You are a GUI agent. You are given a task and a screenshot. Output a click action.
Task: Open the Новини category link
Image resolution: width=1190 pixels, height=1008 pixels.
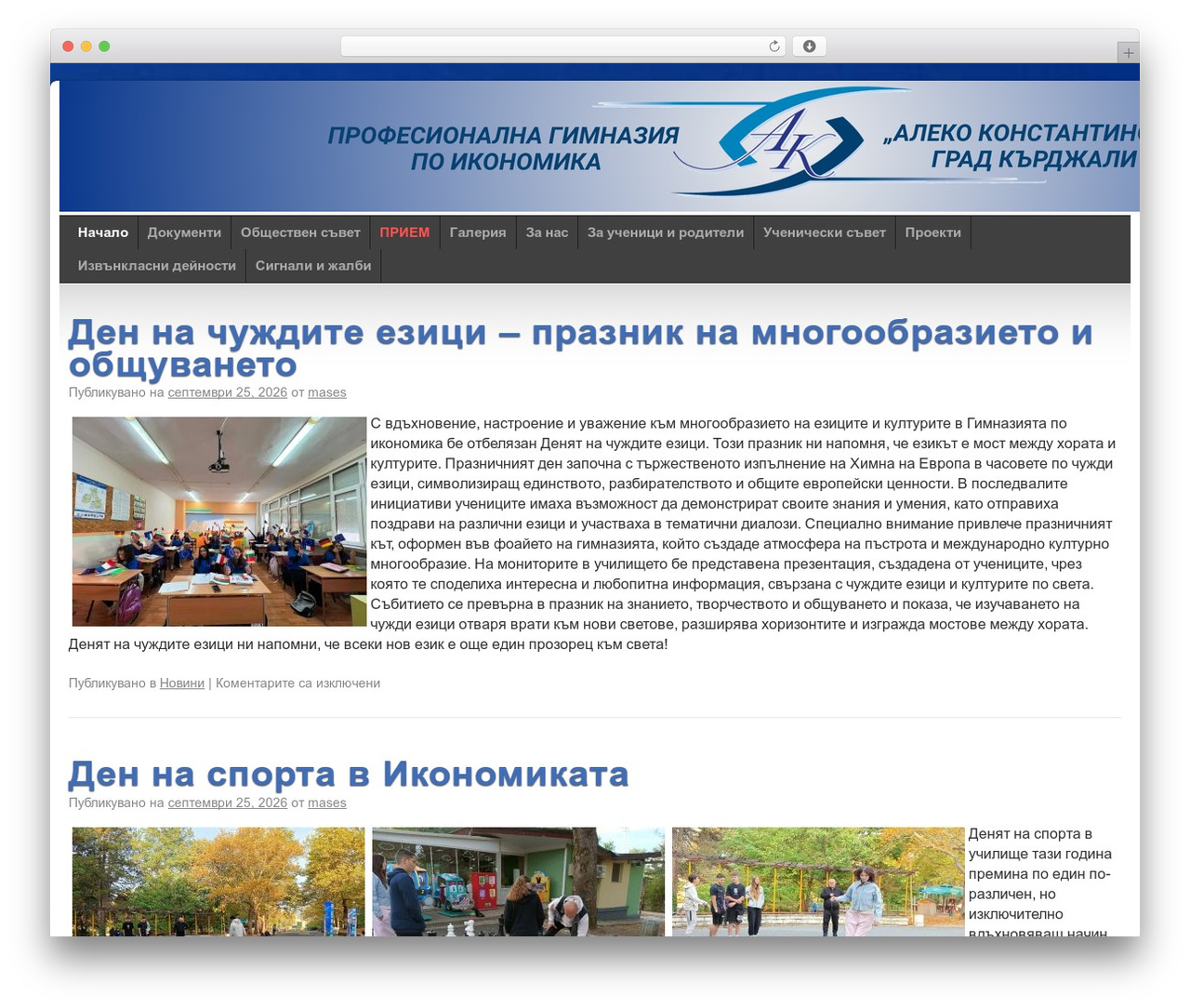182,683
